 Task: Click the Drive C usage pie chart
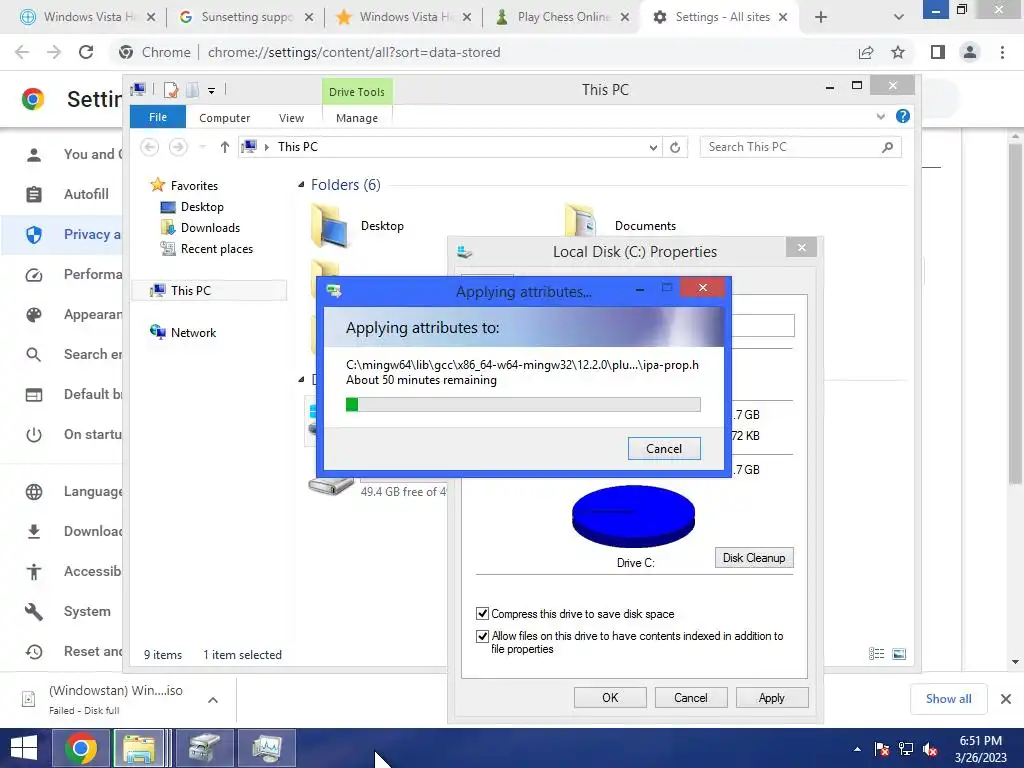tap(633, 516)
